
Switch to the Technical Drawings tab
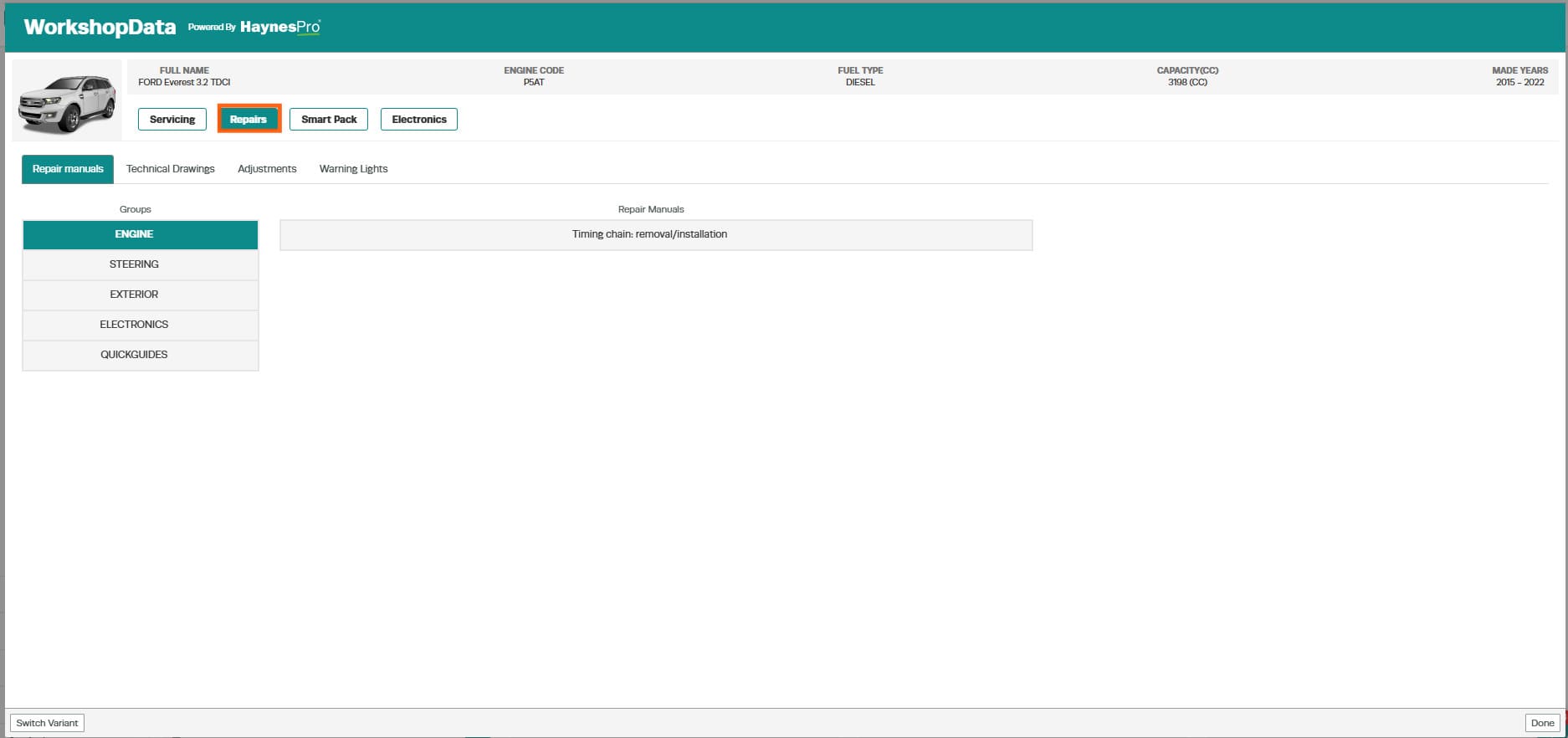tap(171, 169)
